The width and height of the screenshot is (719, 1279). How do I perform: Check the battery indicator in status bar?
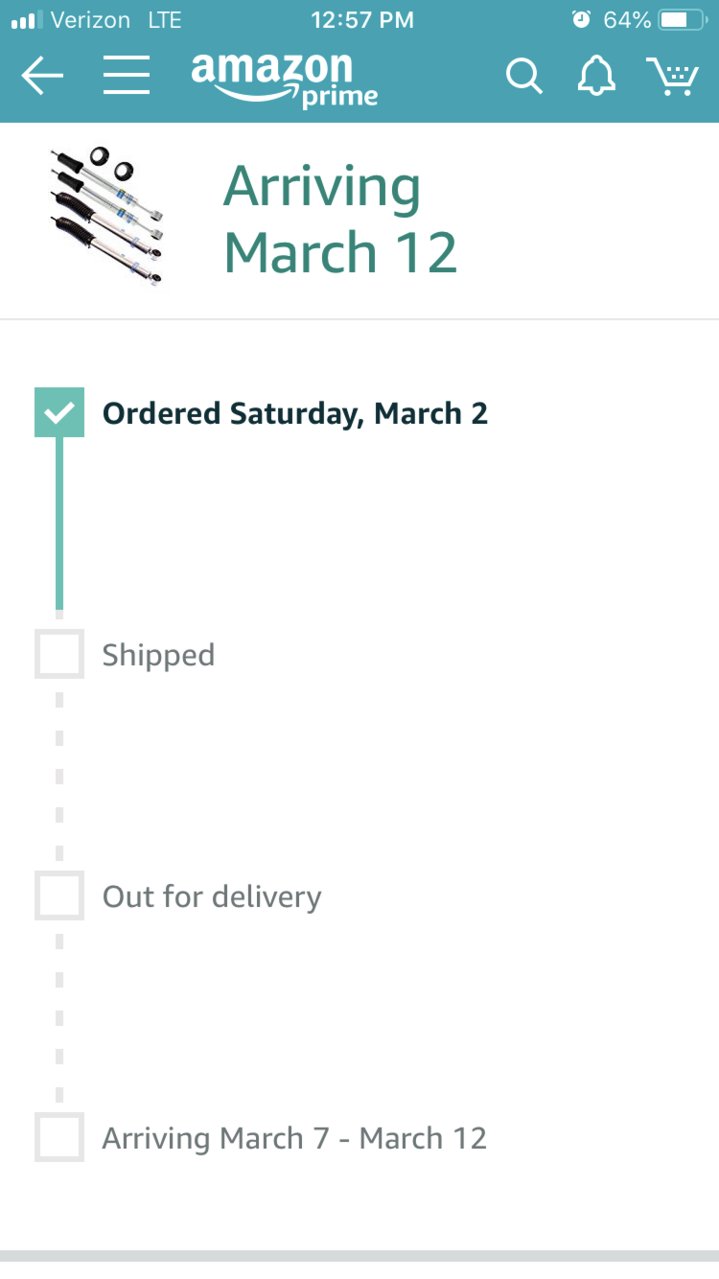click(681, 20)
